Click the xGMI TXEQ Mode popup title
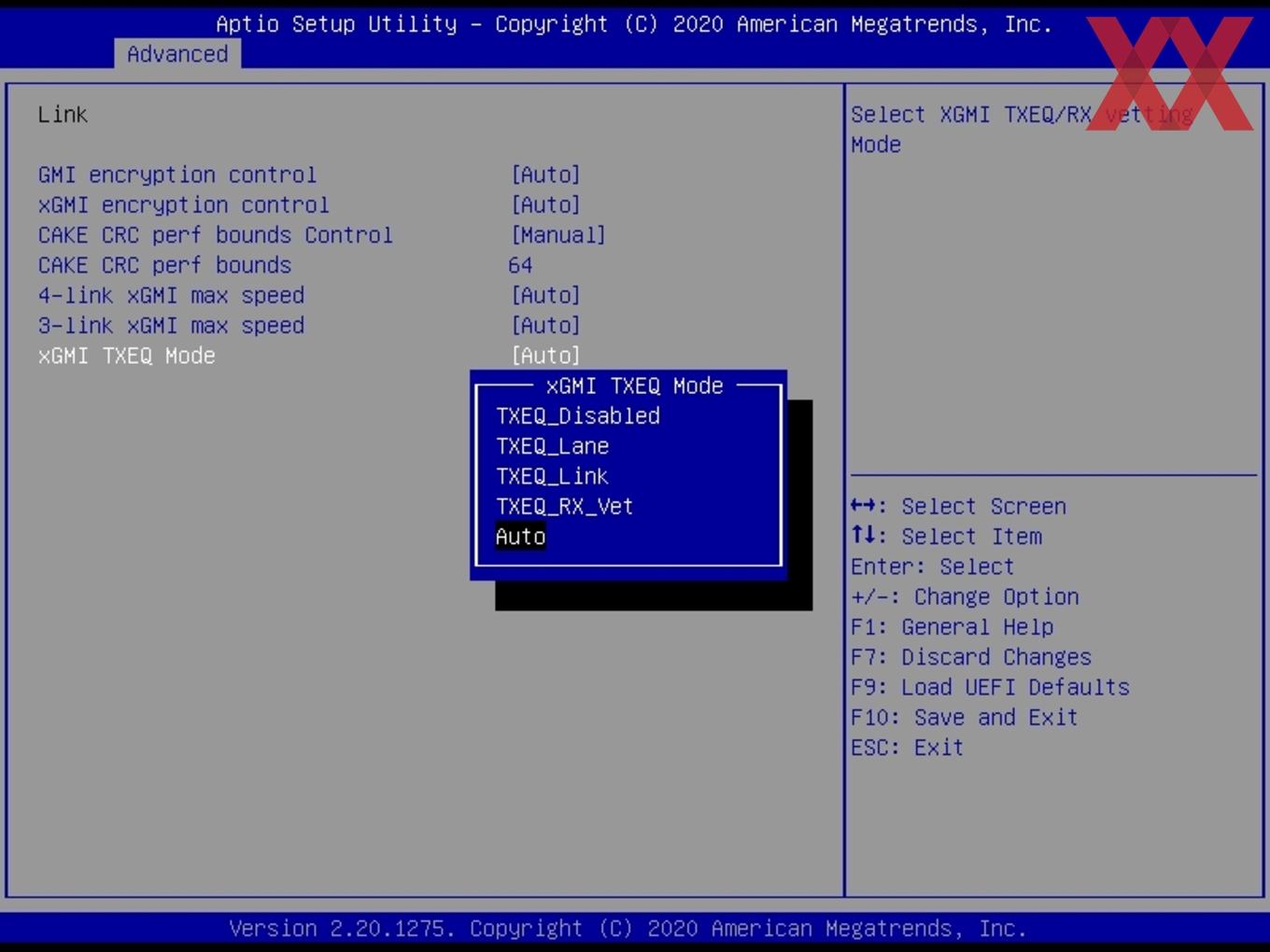 635,385
